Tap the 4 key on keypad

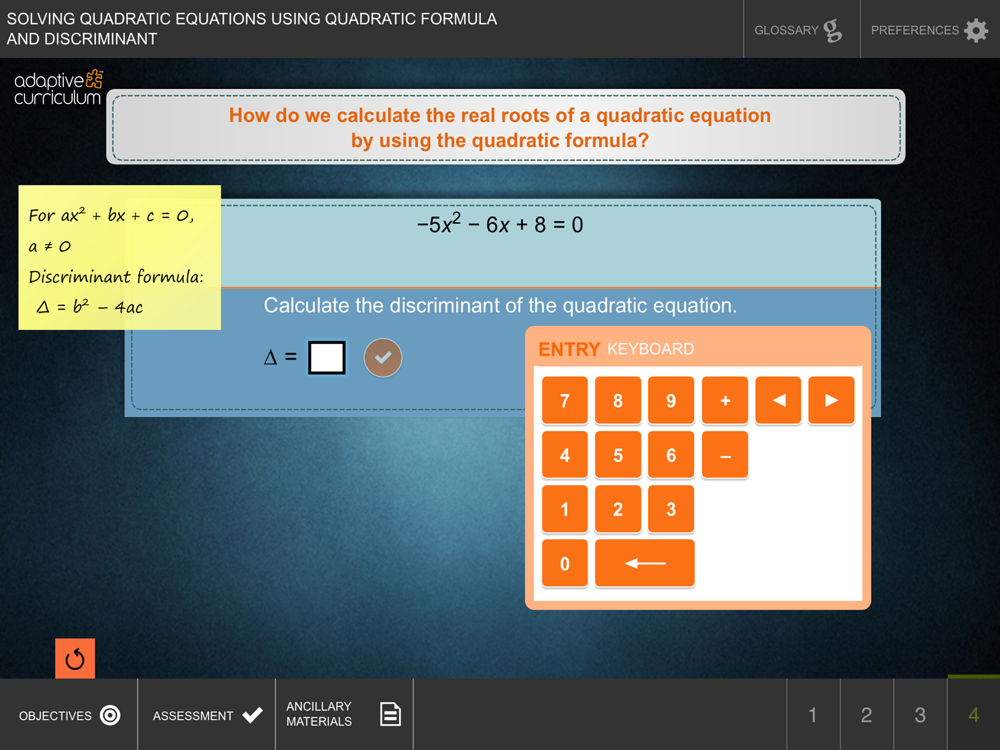click(564, 455)
